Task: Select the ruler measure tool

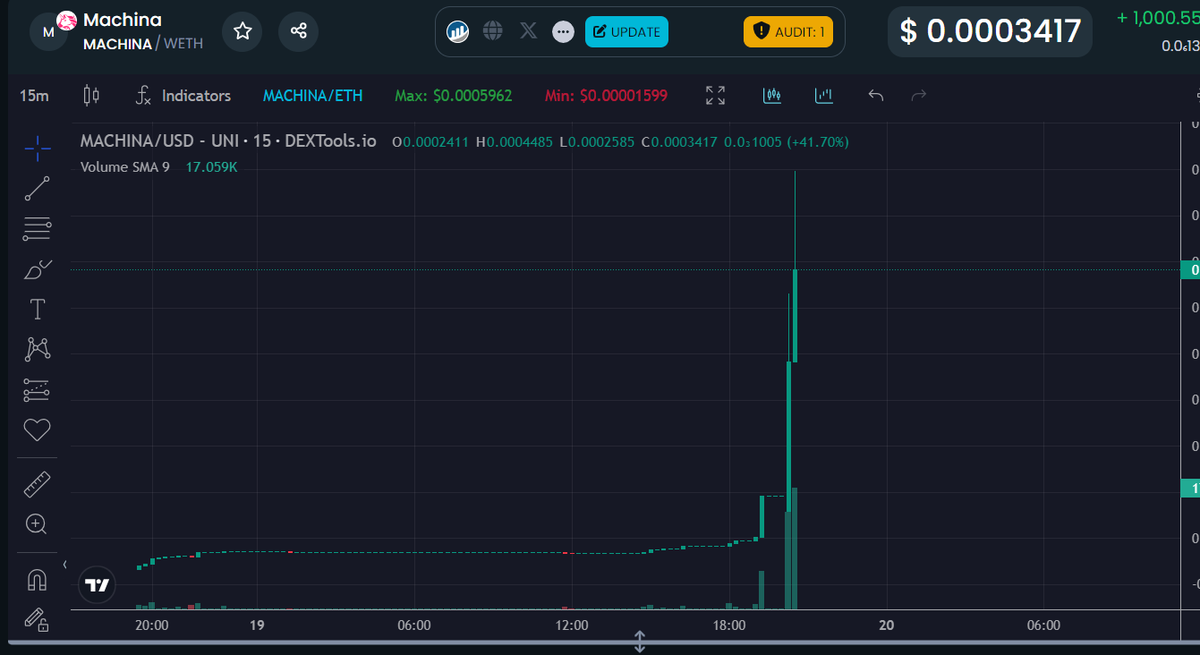Action: (37, 485)
